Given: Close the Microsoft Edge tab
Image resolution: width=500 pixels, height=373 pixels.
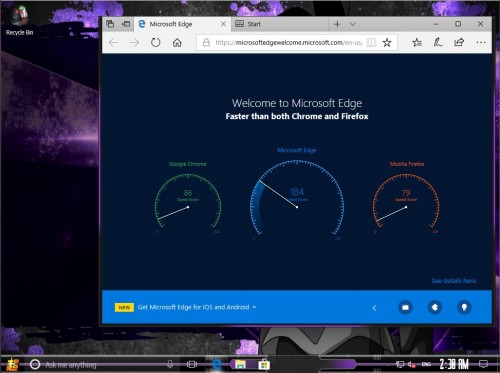Looking at the screenshot, I should [x=223, y=24].
